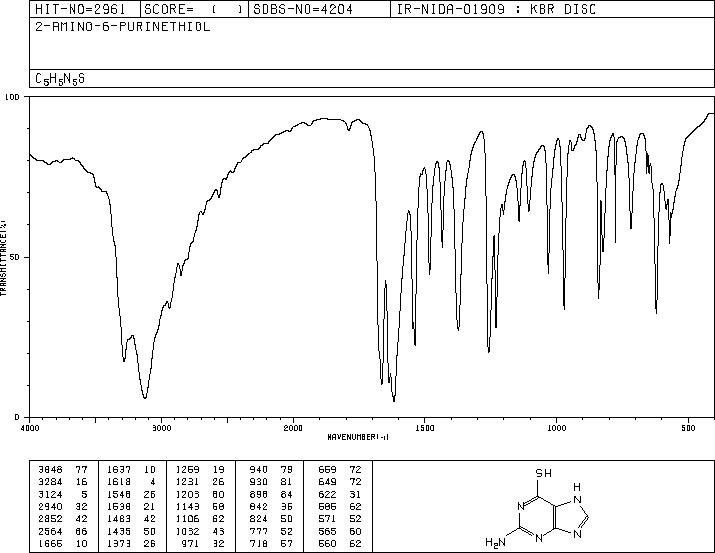Click the 2000 label on the wavenumber axis

tap(293, 428)
